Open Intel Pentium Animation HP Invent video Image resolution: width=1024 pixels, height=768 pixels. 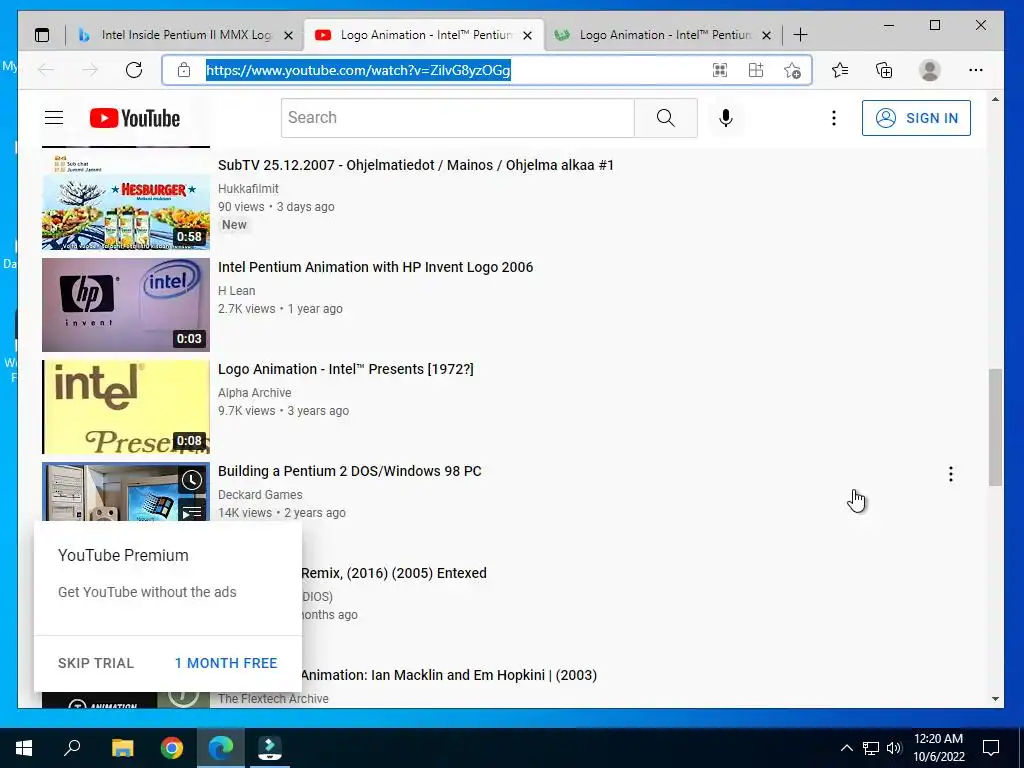(376, 267)
